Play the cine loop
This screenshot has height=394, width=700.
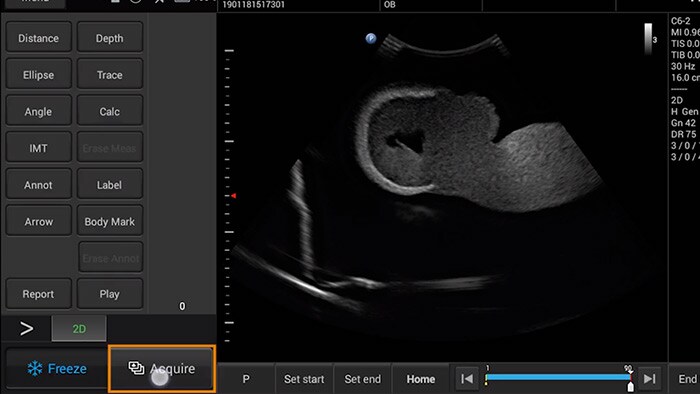pos(110,294)
